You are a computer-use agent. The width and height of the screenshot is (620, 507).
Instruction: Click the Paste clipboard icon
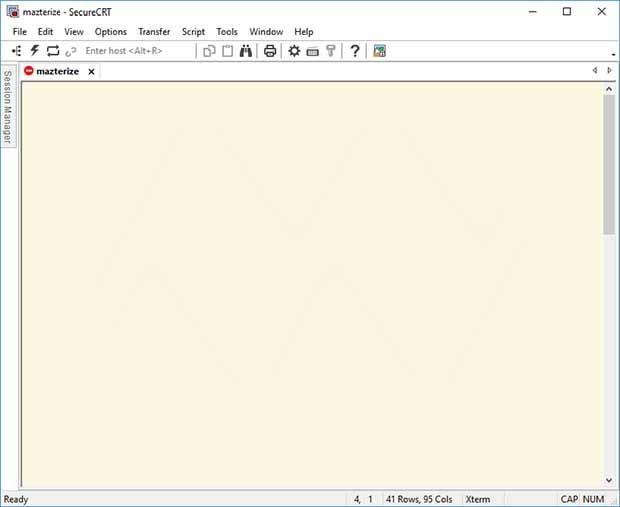click(x=227, y=51)
